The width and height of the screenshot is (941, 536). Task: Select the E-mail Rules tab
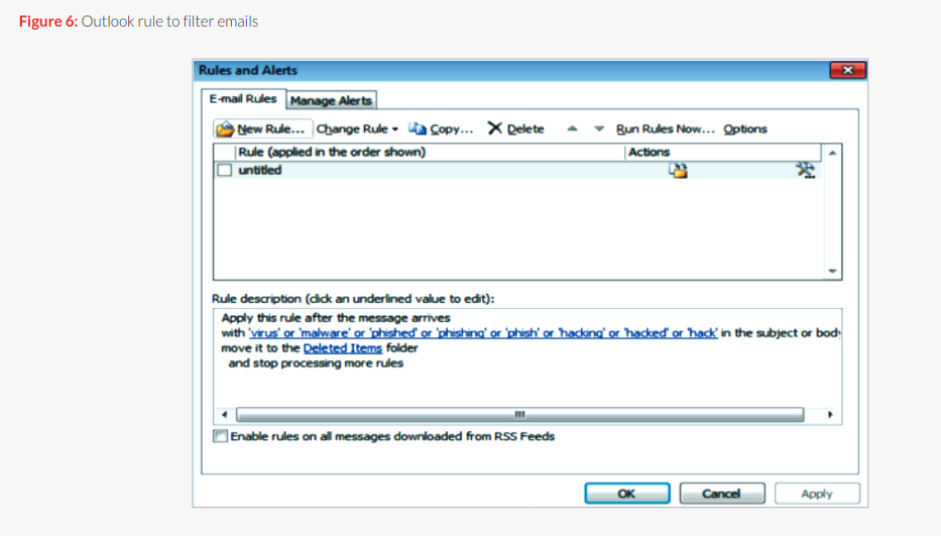[x=243, y=98]
